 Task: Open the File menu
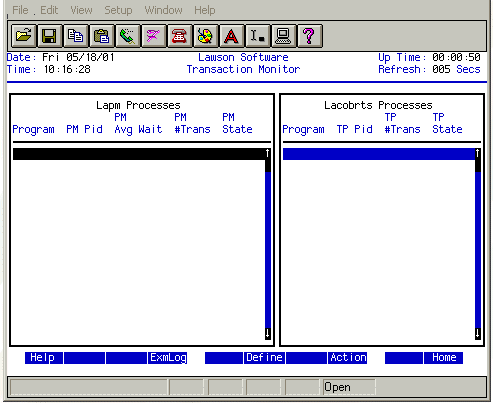coord(20,10)
